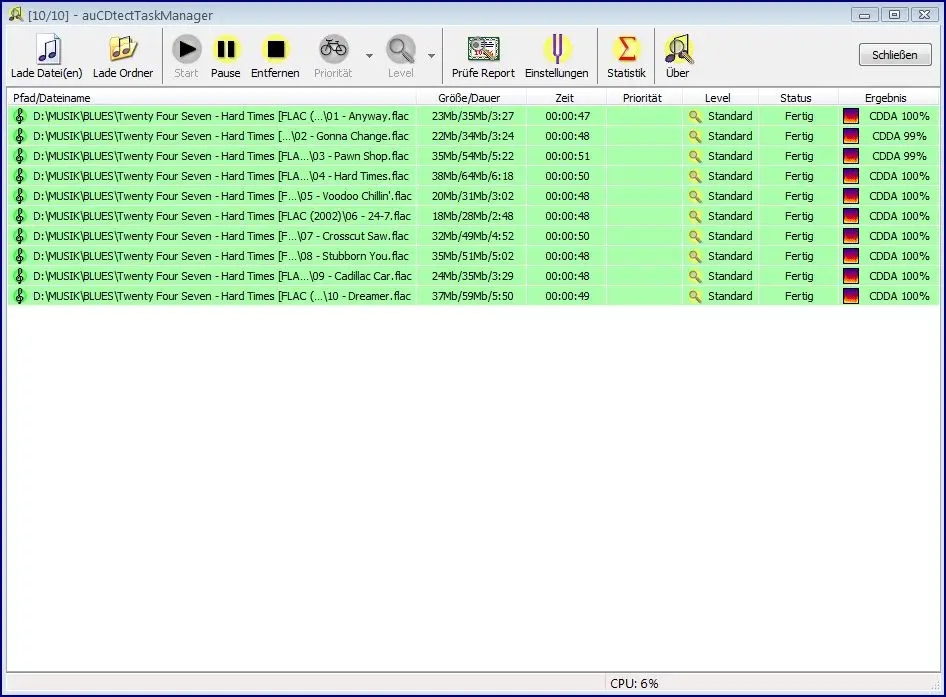Click the size cell 22Mb/34Mb/3:24
Screen dimensions: 946x697
coord(472,136)
